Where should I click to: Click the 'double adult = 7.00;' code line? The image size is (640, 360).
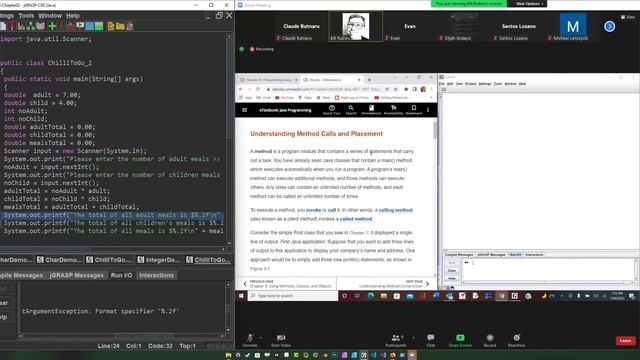coord(42,95)
